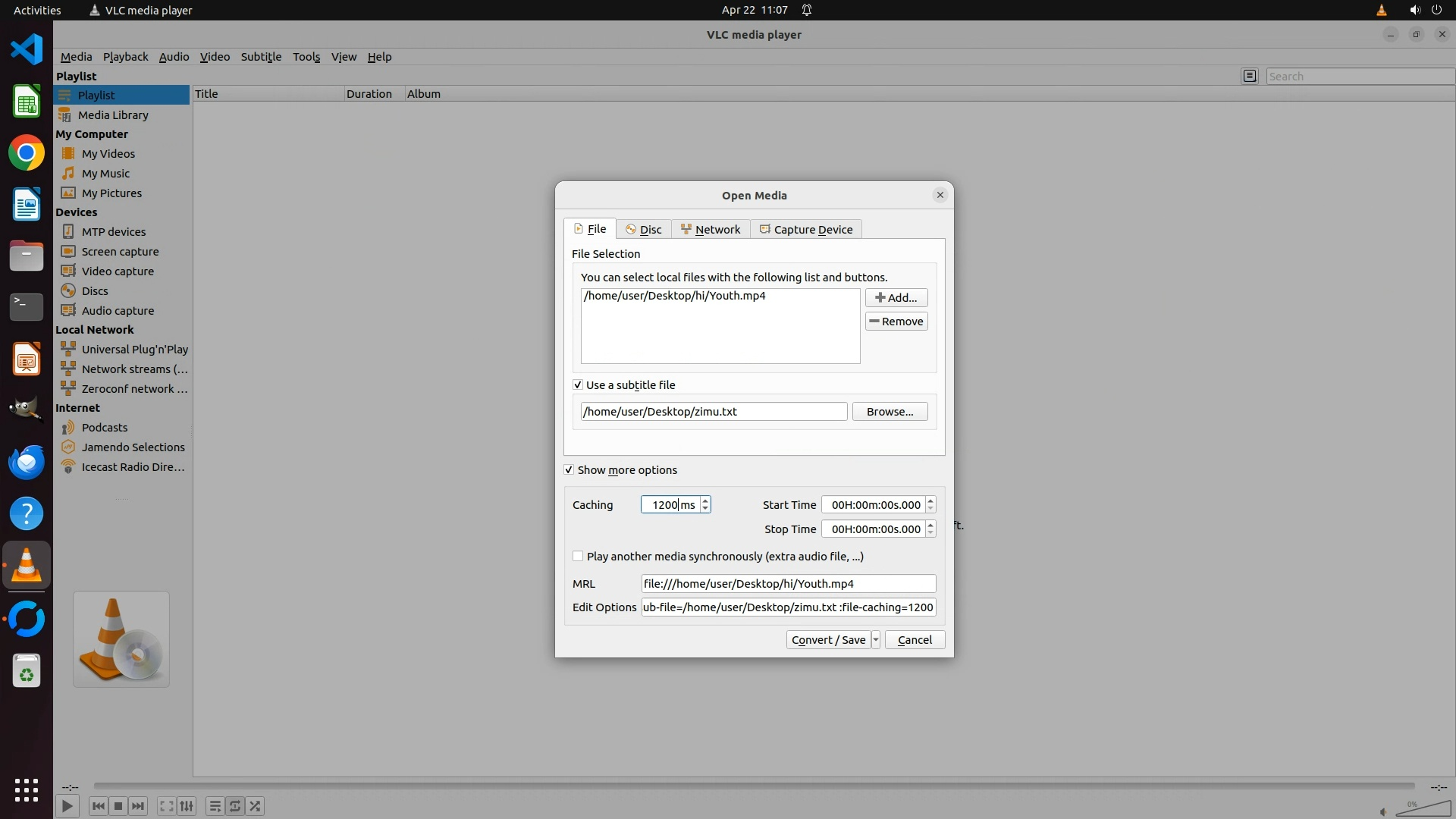The height and width of the screenshot is (819, 1456).
Task: Open Screen capture device in sidebar
Action: click(120, 252)
